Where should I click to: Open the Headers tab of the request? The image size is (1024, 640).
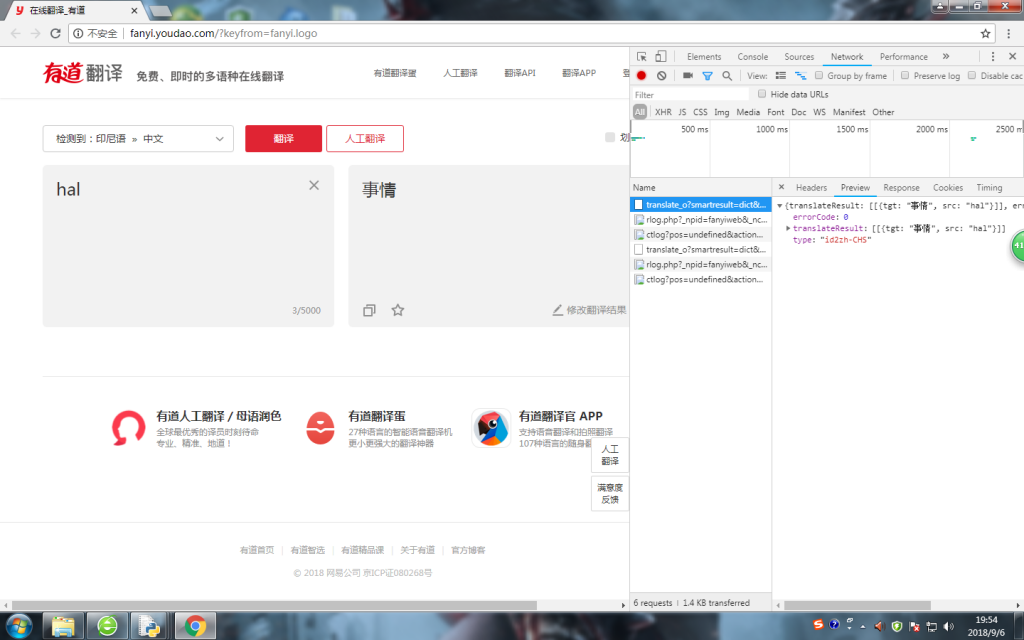[811, 188]
